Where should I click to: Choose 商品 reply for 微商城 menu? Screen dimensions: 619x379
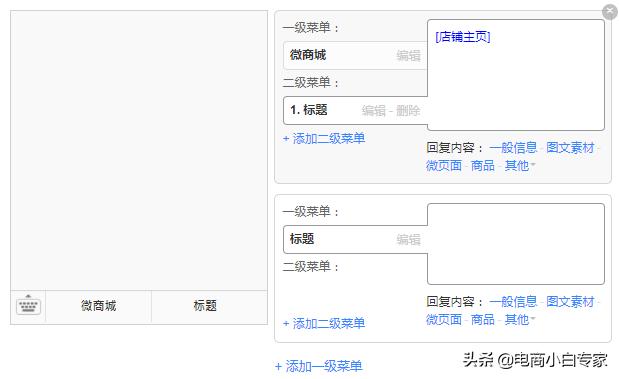[x=482, y=165]
